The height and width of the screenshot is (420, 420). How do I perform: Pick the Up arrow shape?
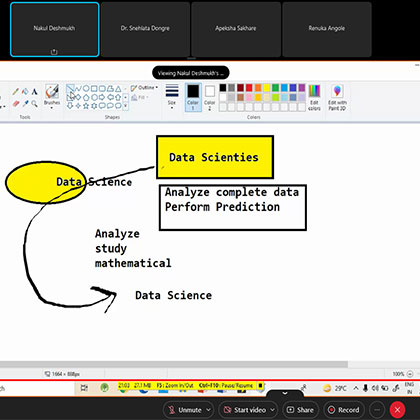coord(118,97)
